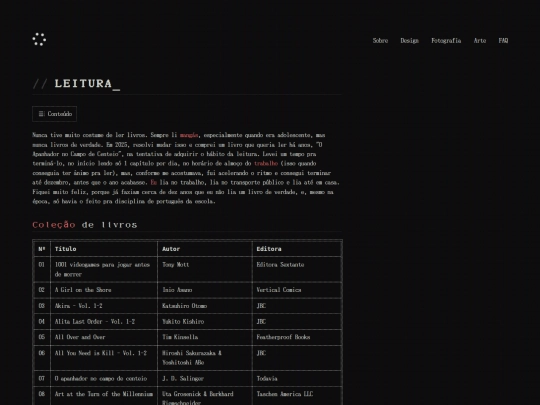Select the Título column header
This screenshot has width=540, height=405.
pyautogui.click(x=104, y=249)
